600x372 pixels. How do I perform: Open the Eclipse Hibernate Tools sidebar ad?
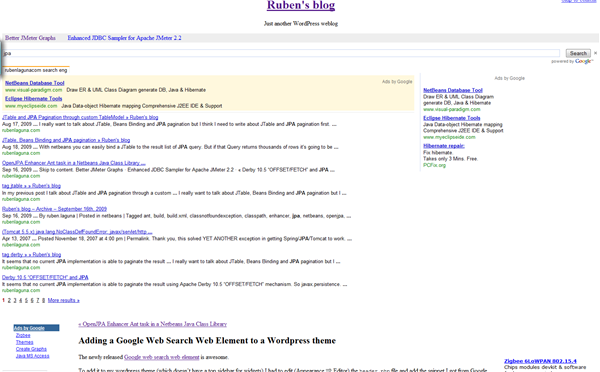pyautogui.click(x=452, y=118)
